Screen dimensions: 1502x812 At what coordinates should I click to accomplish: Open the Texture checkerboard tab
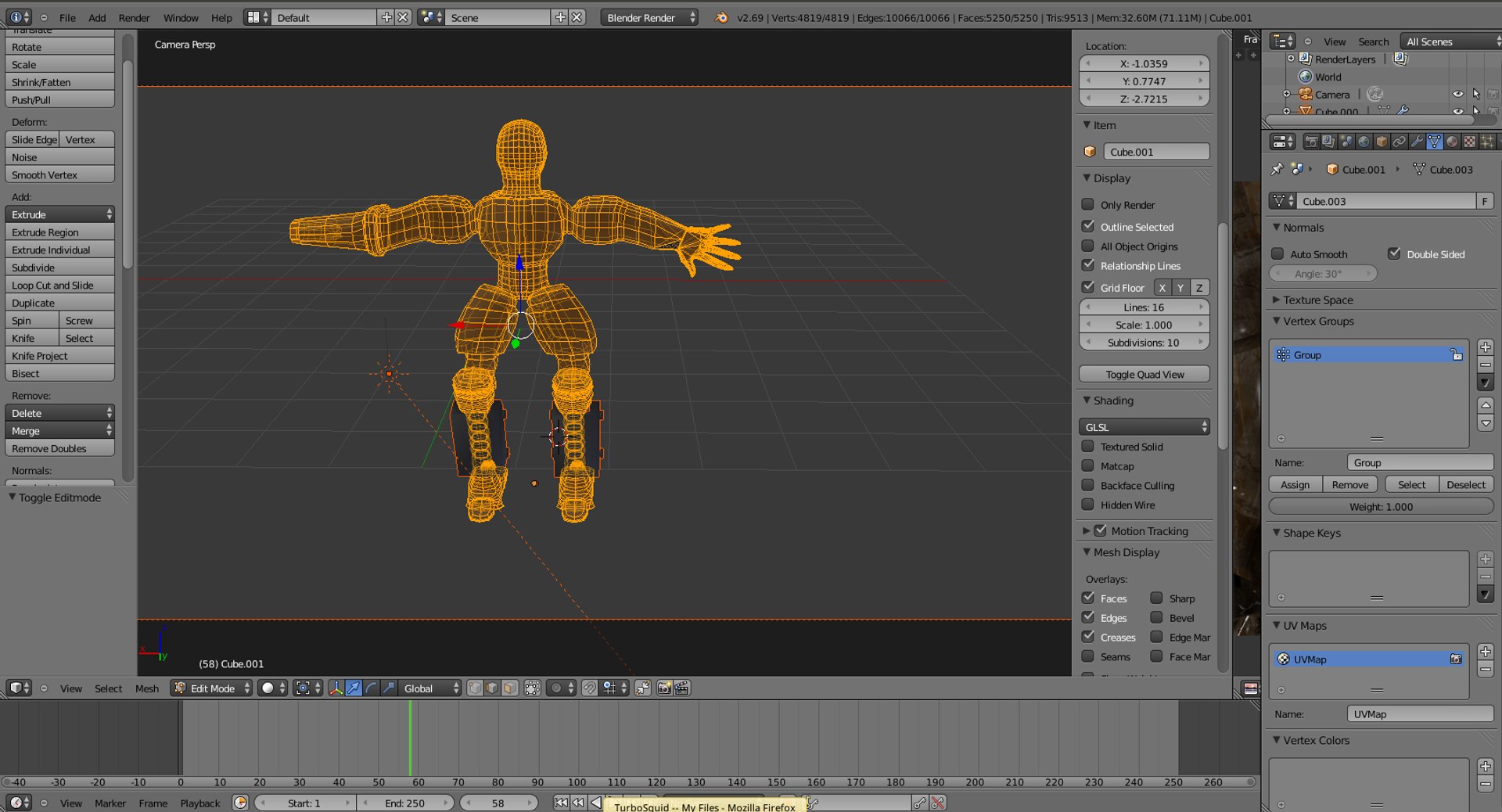tap(1469, 142)
